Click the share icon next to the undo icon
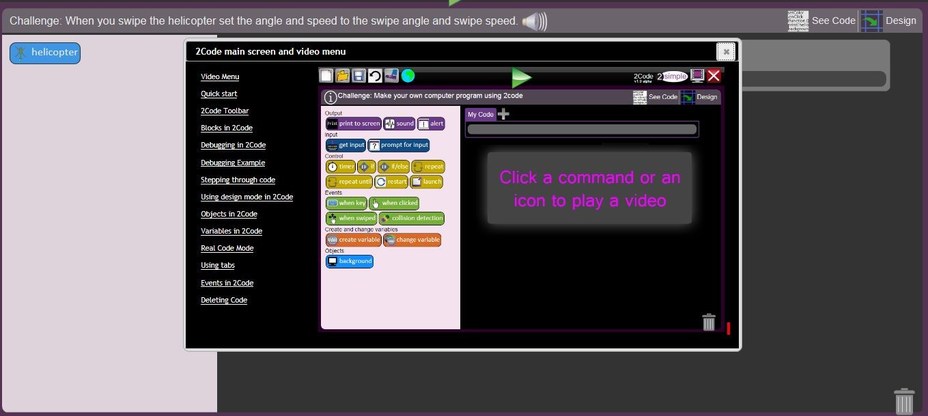Image resolution: width=928 pixels, height=416 pixels. (x=391, y=76)
